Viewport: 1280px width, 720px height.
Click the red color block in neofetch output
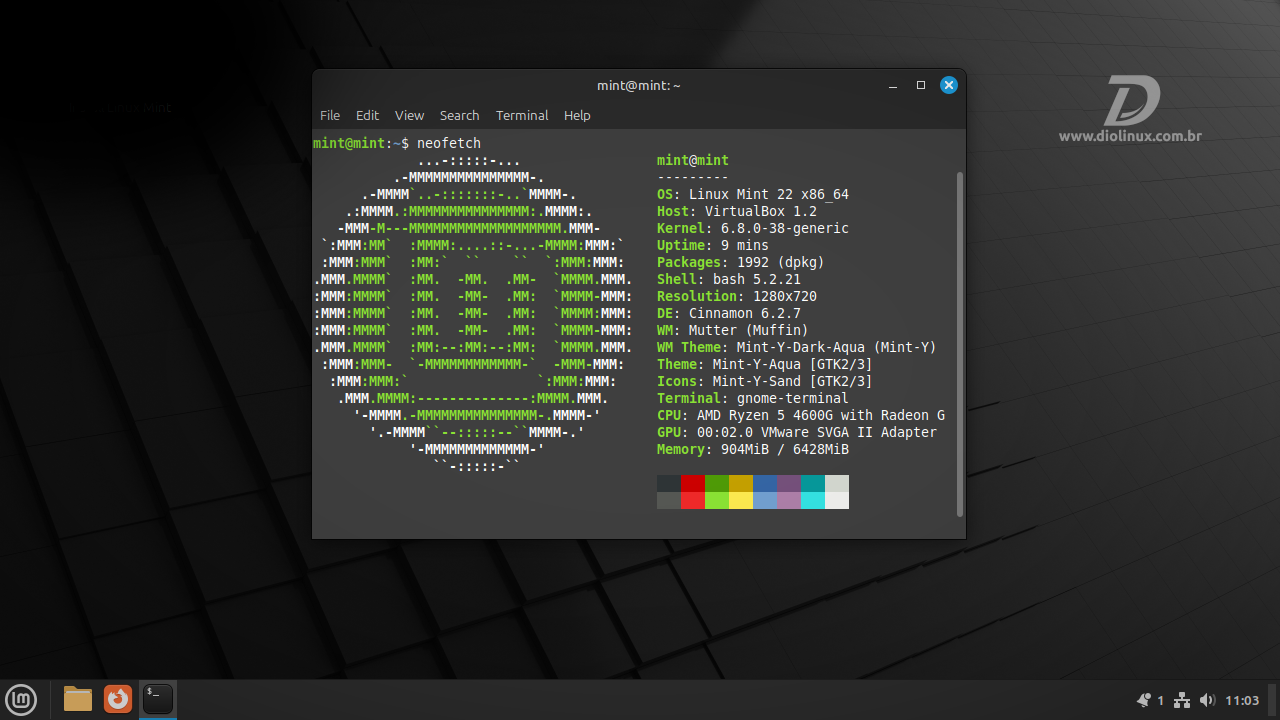click(693, 484)
